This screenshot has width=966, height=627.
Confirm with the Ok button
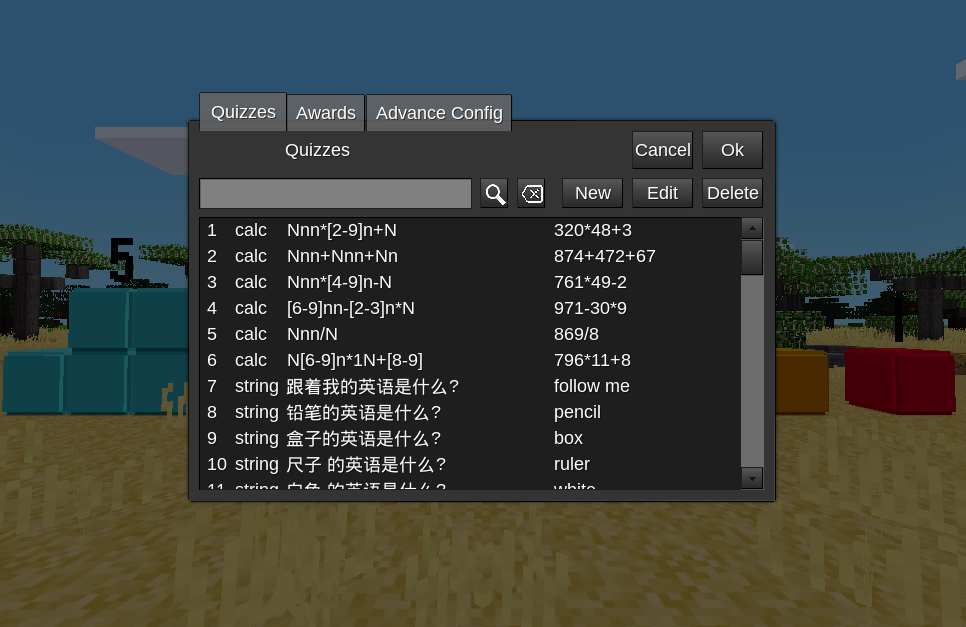click(732, 150)
